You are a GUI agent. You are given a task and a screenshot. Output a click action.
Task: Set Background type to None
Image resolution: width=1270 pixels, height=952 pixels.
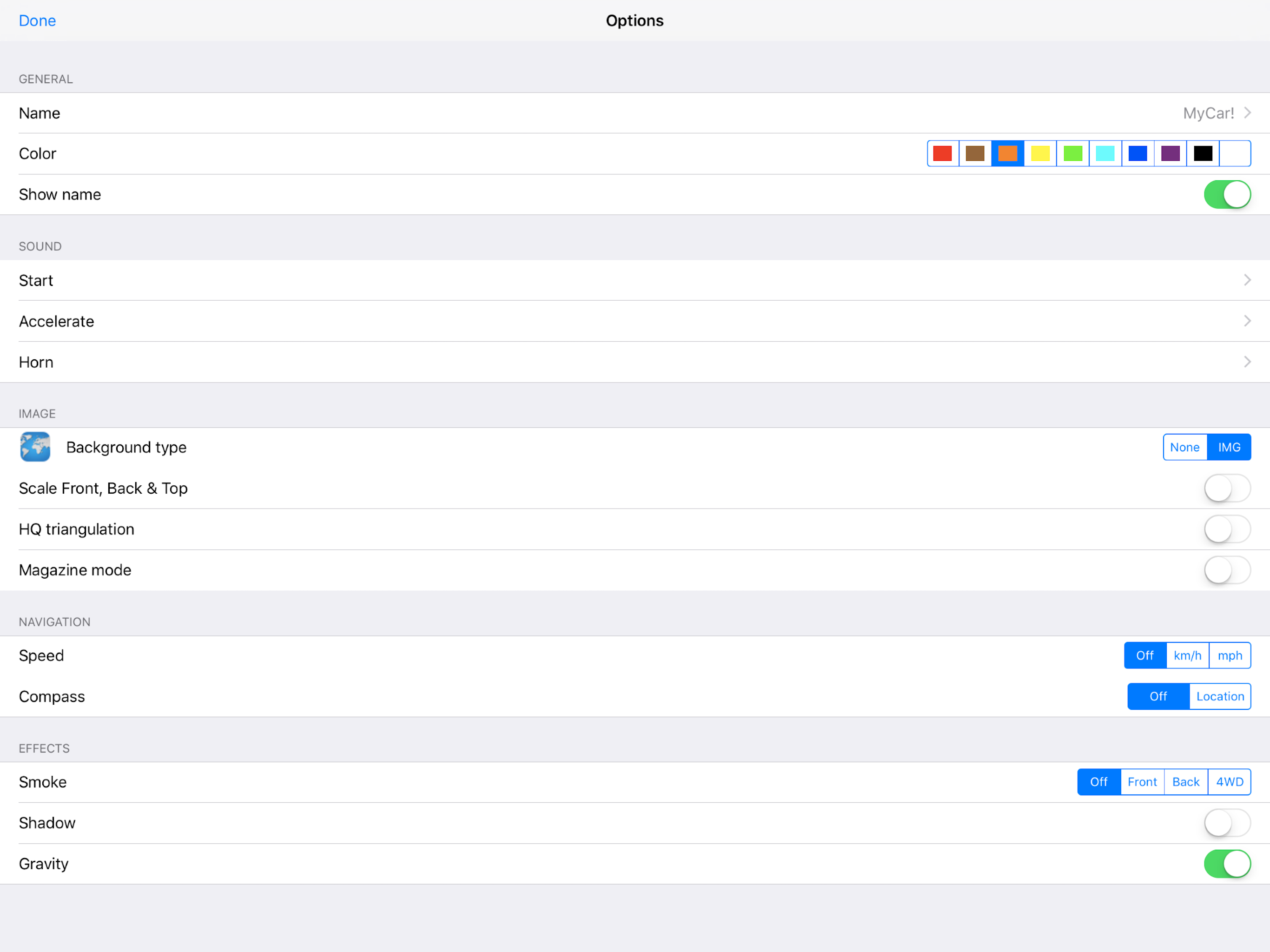(x=1184, y=447)
